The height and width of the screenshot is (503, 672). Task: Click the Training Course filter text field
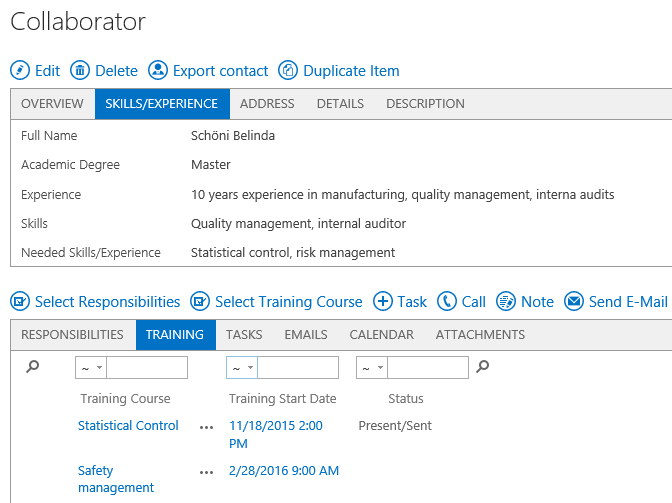point(147,368)
